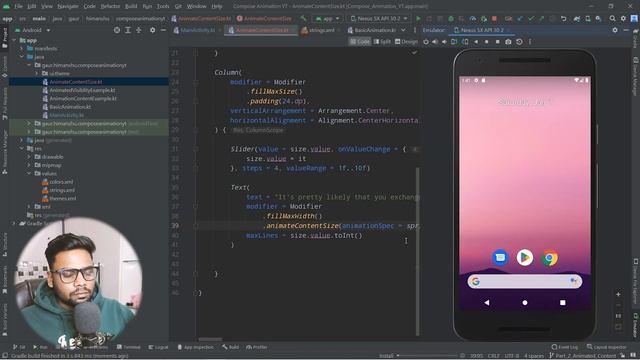Expand the drawable folder
Image resolution: width=640 pixels, height=360 pixels.
[29, 157]
